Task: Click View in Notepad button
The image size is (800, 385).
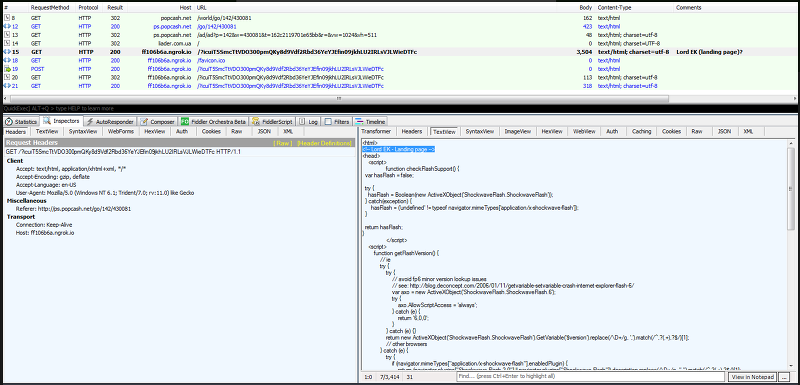Action: click(x=753, y=377)
